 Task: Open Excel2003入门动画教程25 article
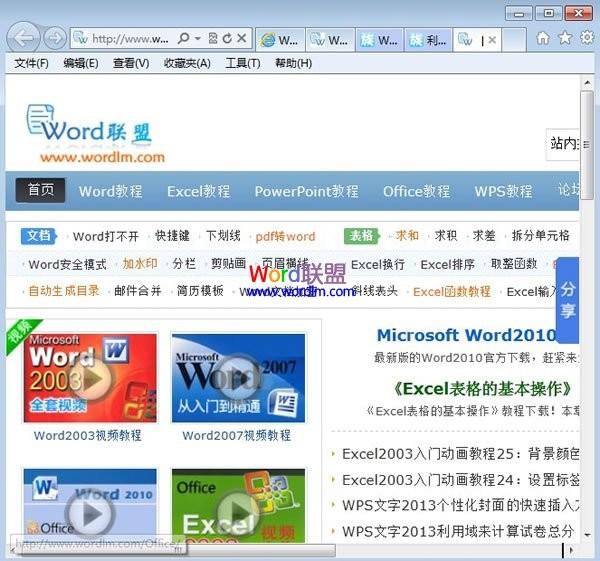click(461, 454)
